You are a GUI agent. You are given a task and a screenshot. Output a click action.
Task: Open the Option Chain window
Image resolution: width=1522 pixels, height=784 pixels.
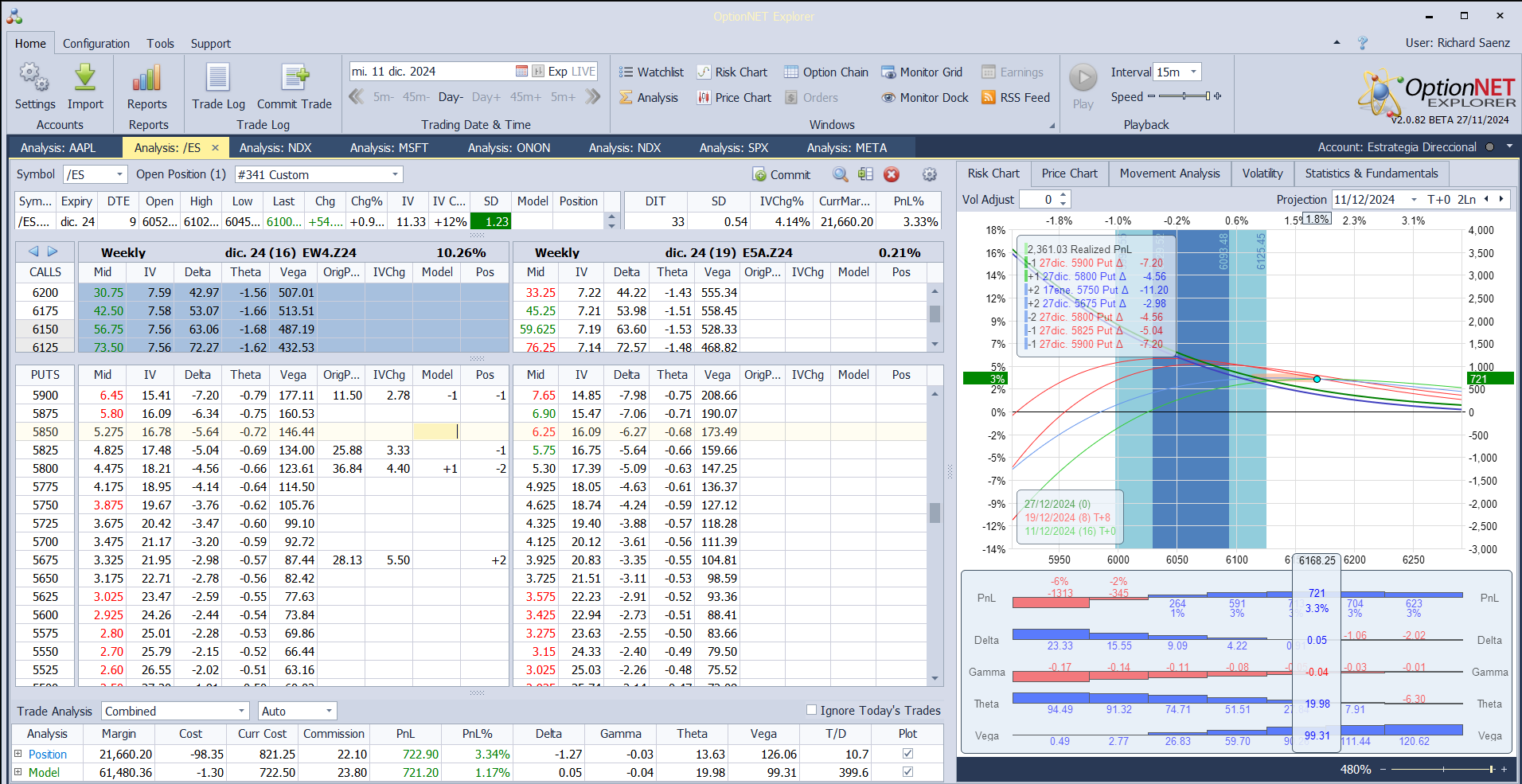click(825, 72)
